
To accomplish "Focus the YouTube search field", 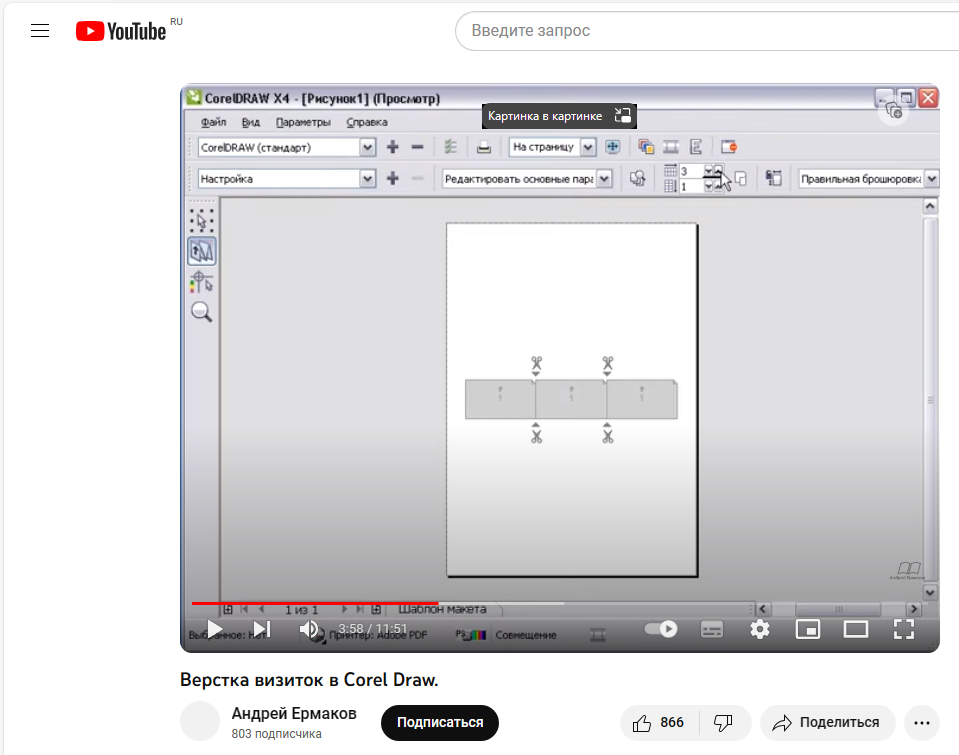I will pos(709,31).
